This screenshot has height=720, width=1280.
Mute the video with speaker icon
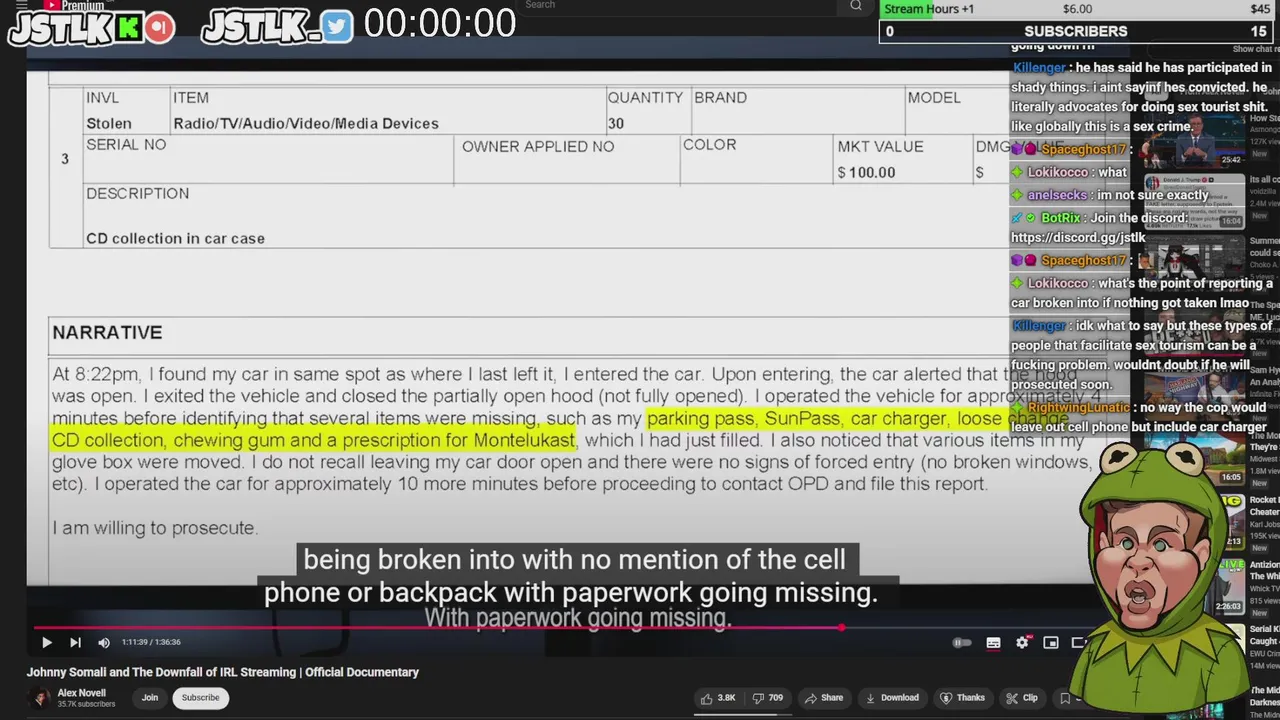point(104,642)
